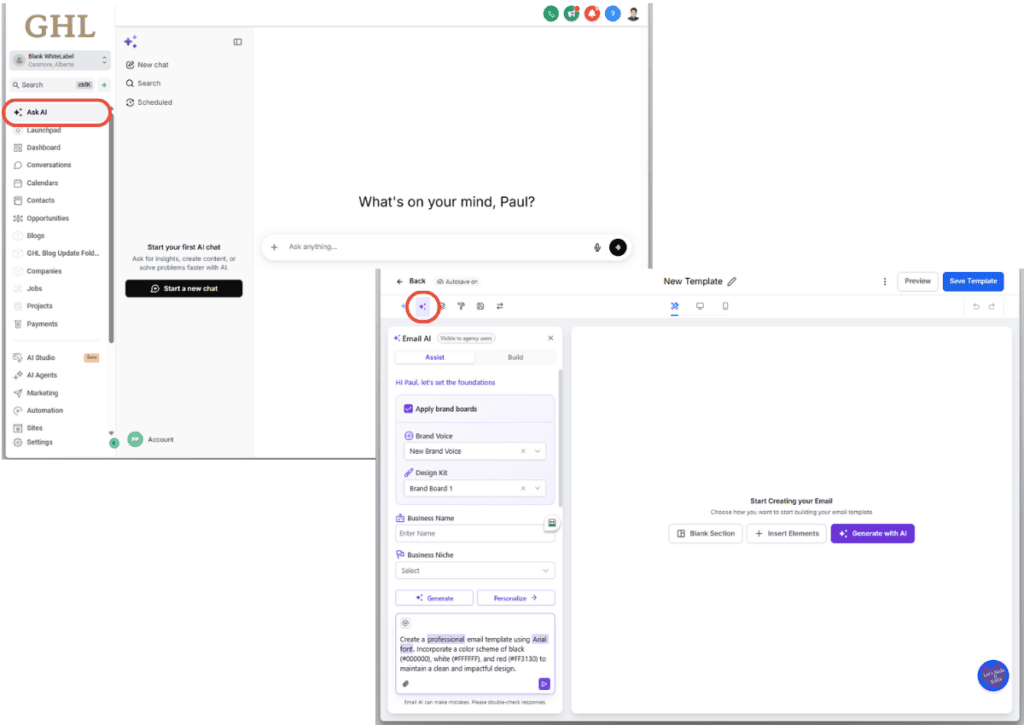Click the Preview button
Screen dimensions: 1024x725
click(918, 282)
